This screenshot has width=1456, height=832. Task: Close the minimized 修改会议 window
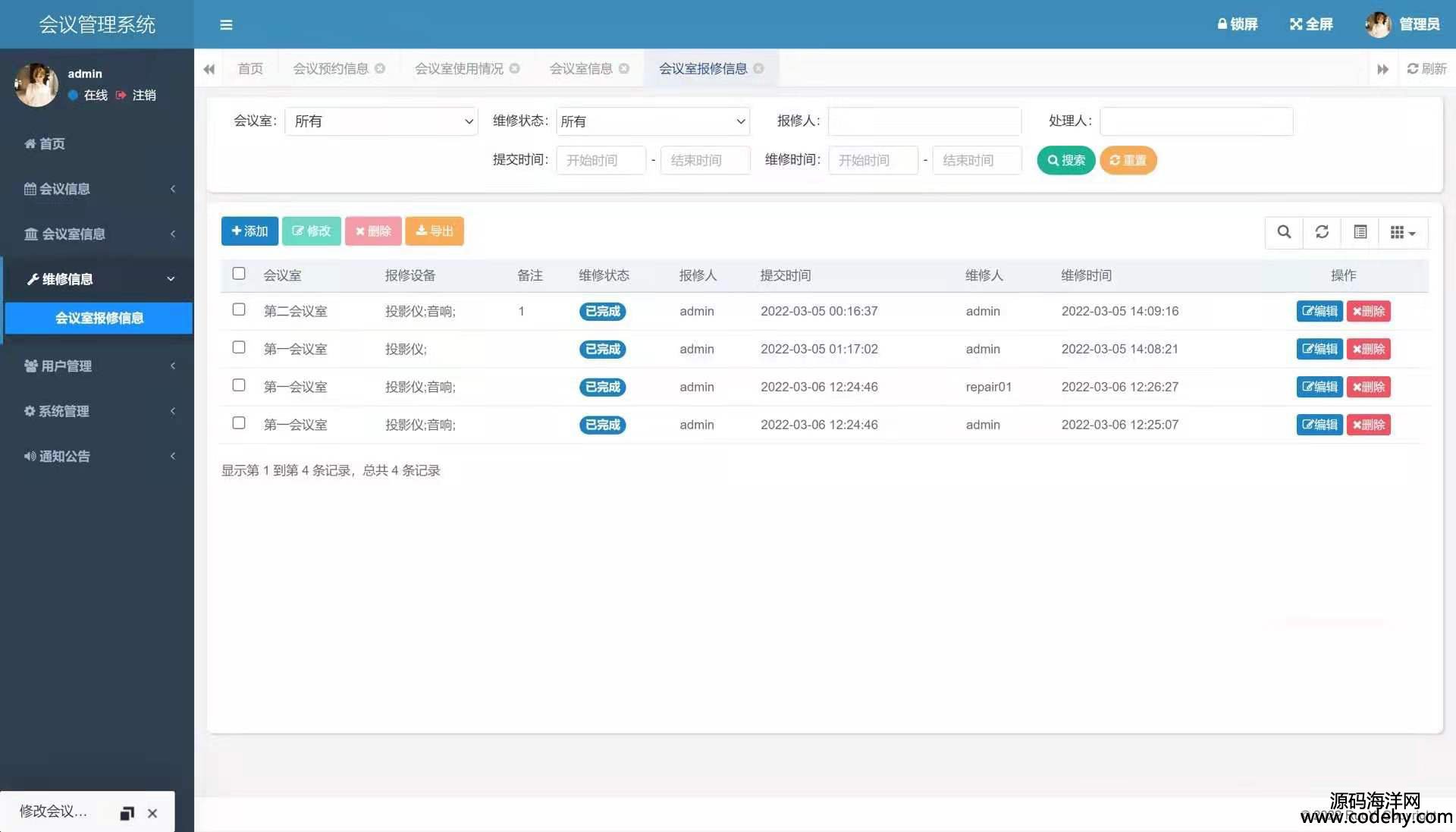point(152,813)
